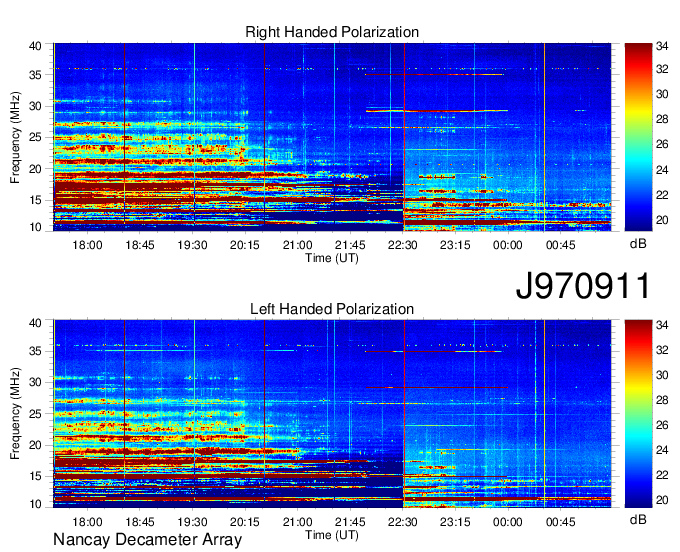
Task: Click the Right Handed Polarization title
Action: tap(332, 32)
